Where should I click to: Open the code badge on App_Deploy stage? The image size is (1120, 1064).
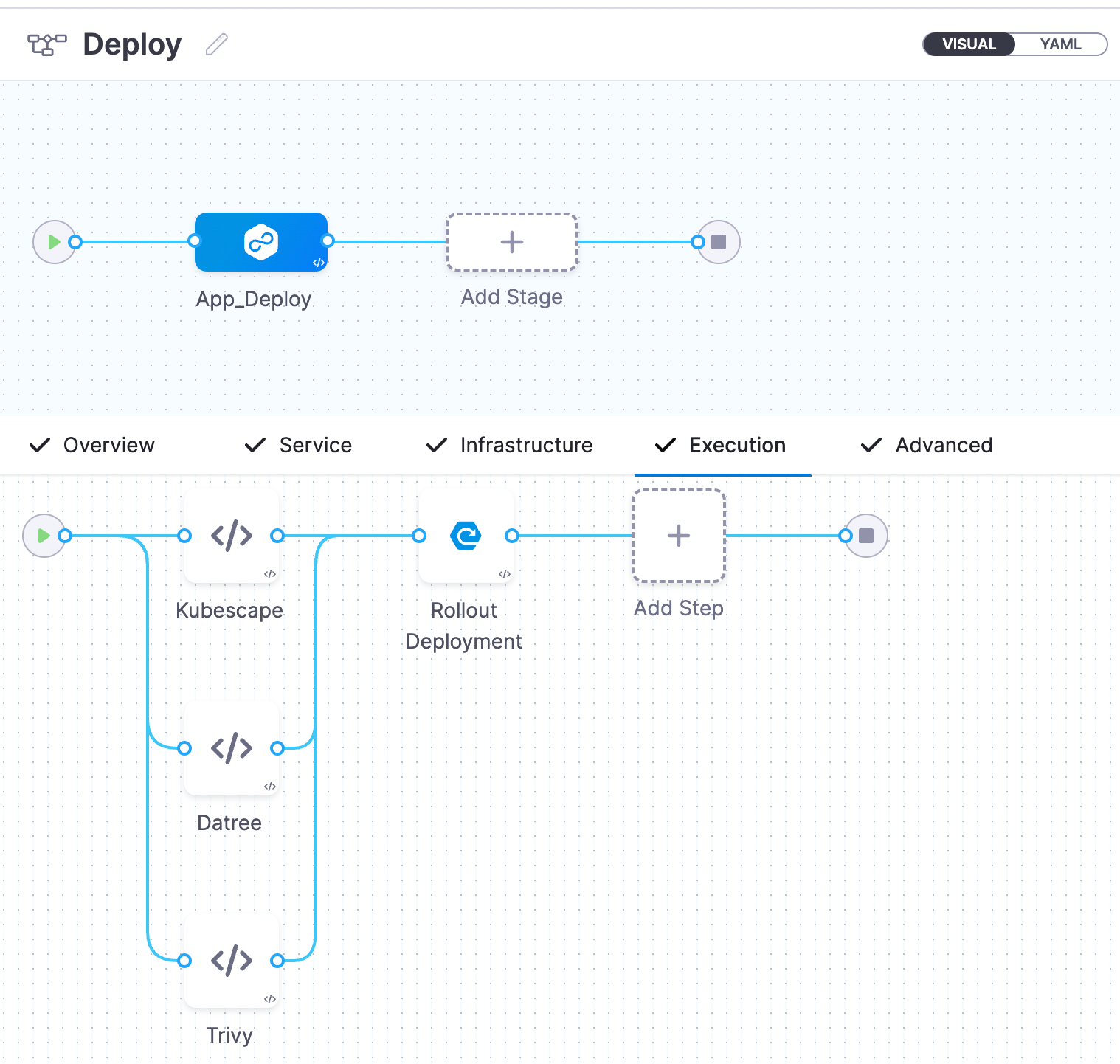pyautogui.click(x=319, y=263)
